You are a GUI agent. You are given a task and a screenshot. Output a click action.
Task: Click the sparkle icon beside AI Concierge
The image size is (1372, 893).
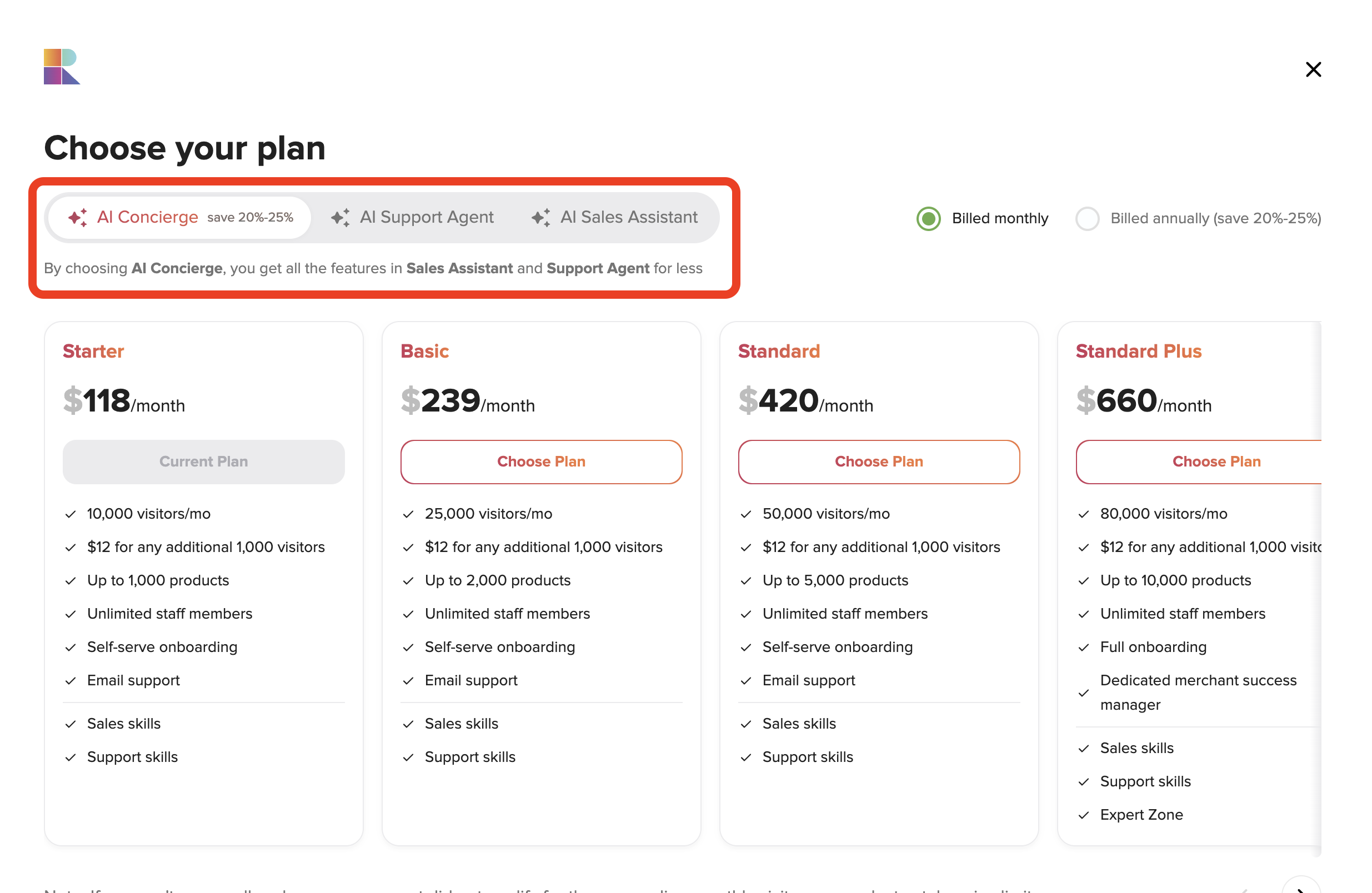coord(78,217)
